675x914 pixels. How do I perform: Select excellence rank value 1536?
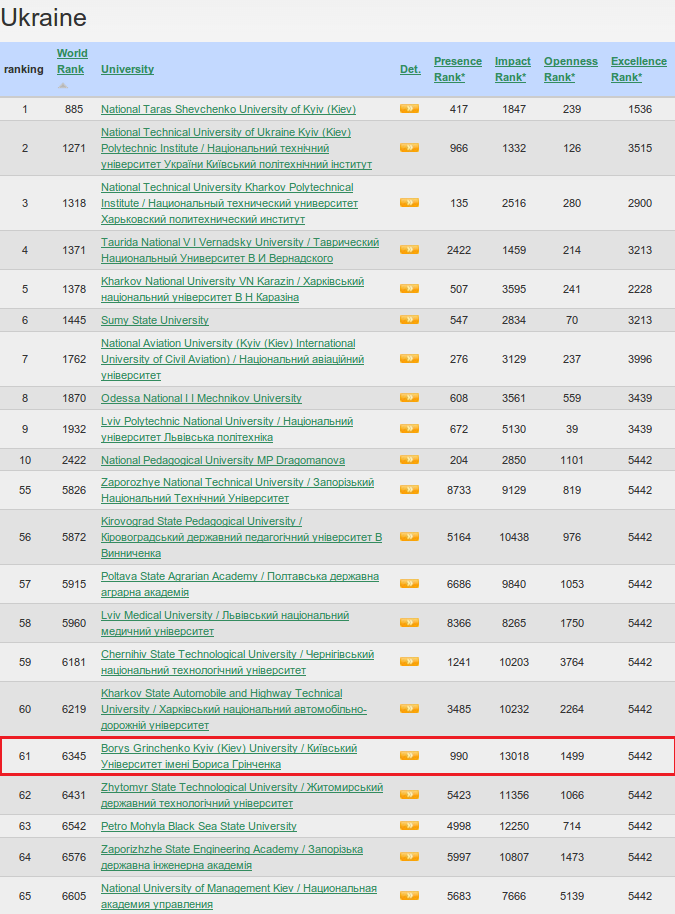tap(640, 109)
